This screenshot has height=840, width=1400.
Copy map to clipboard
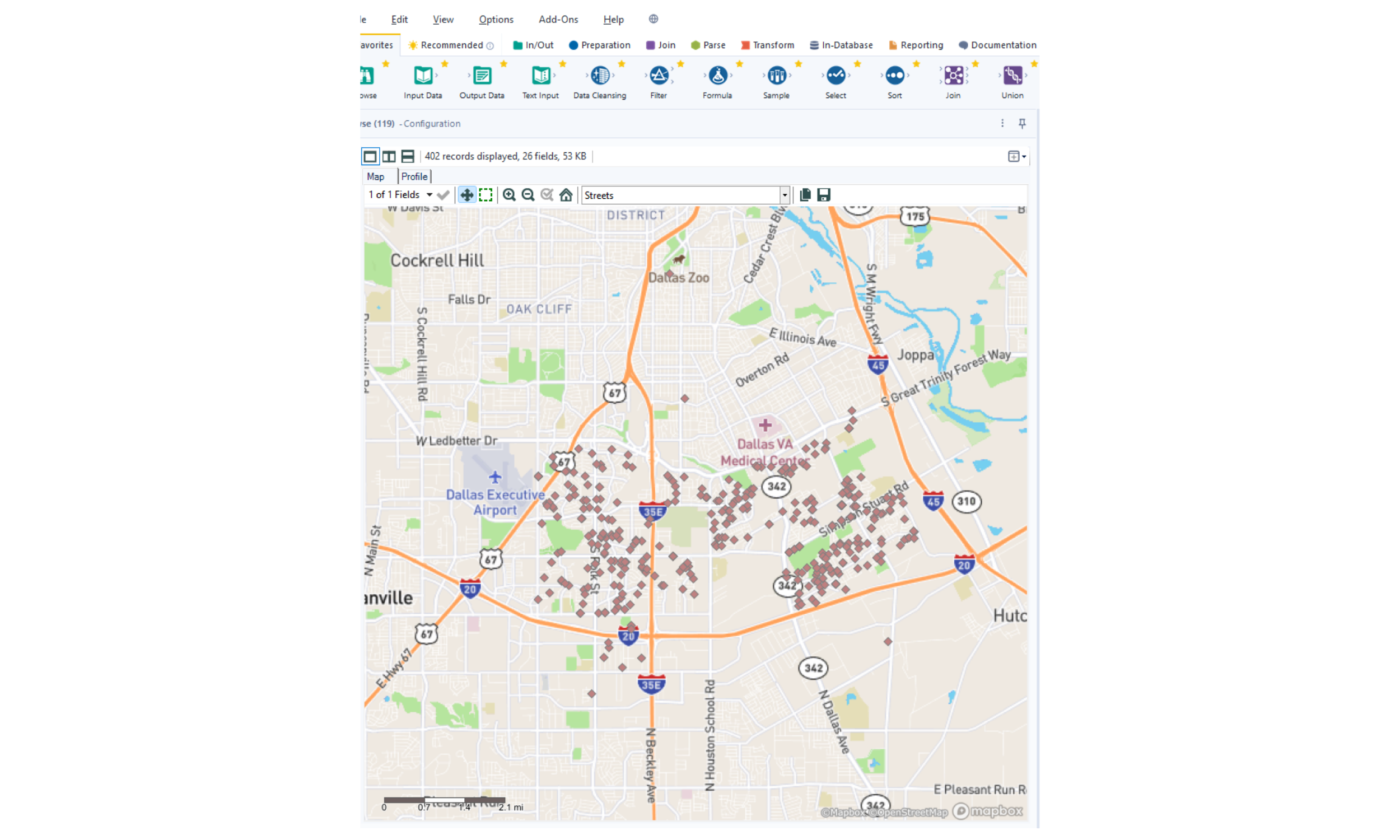click(805, 195)
